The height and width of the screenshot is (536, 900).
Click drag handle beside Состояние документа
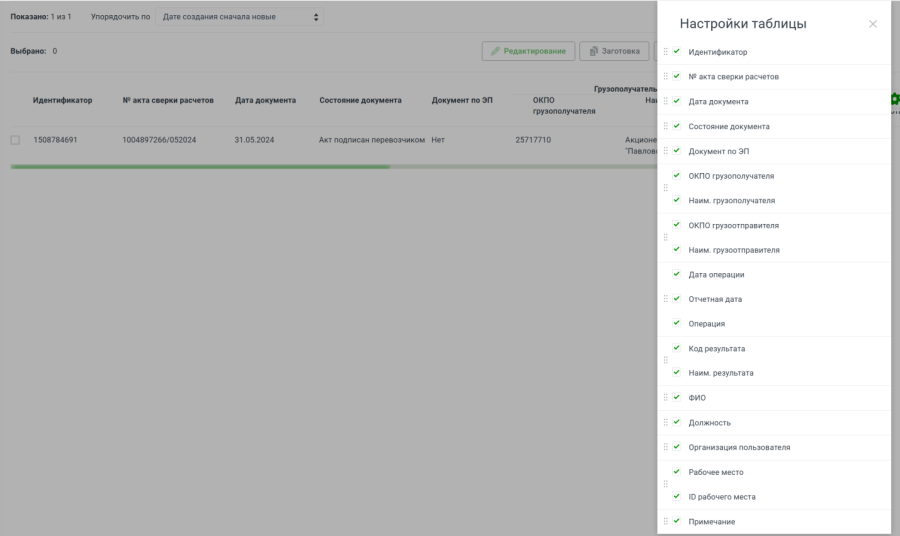click(x=666, y=126)
